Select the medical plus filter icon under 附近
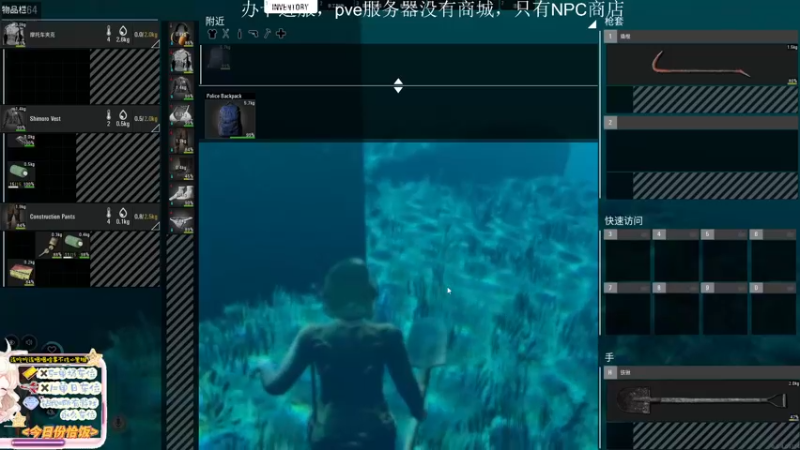The height and width of the screenshot is (450, 800). click(x=281, y=34)
